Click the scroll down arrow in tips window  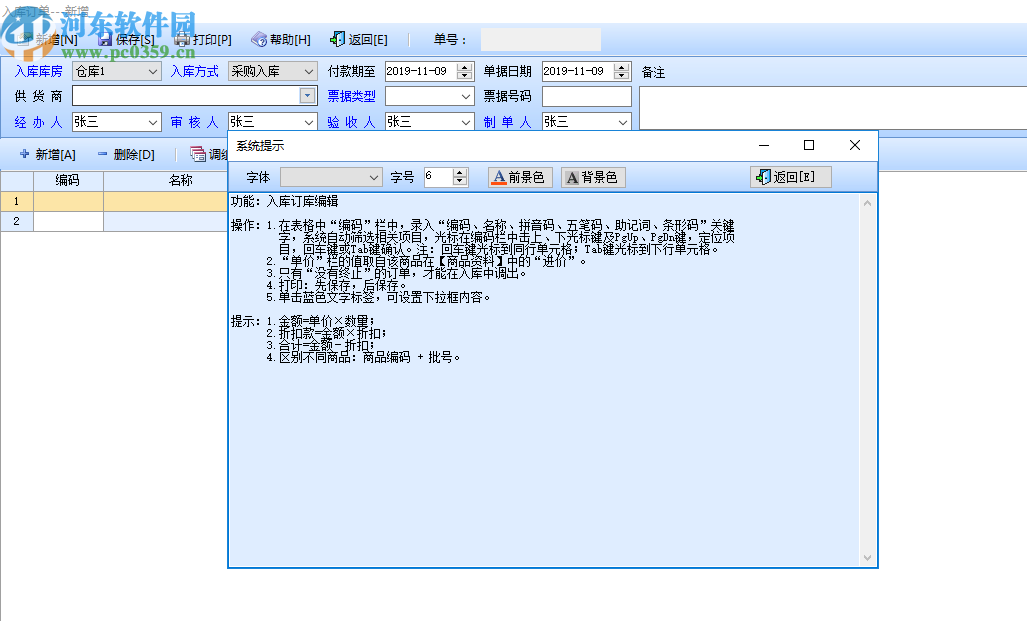[867, 558]
